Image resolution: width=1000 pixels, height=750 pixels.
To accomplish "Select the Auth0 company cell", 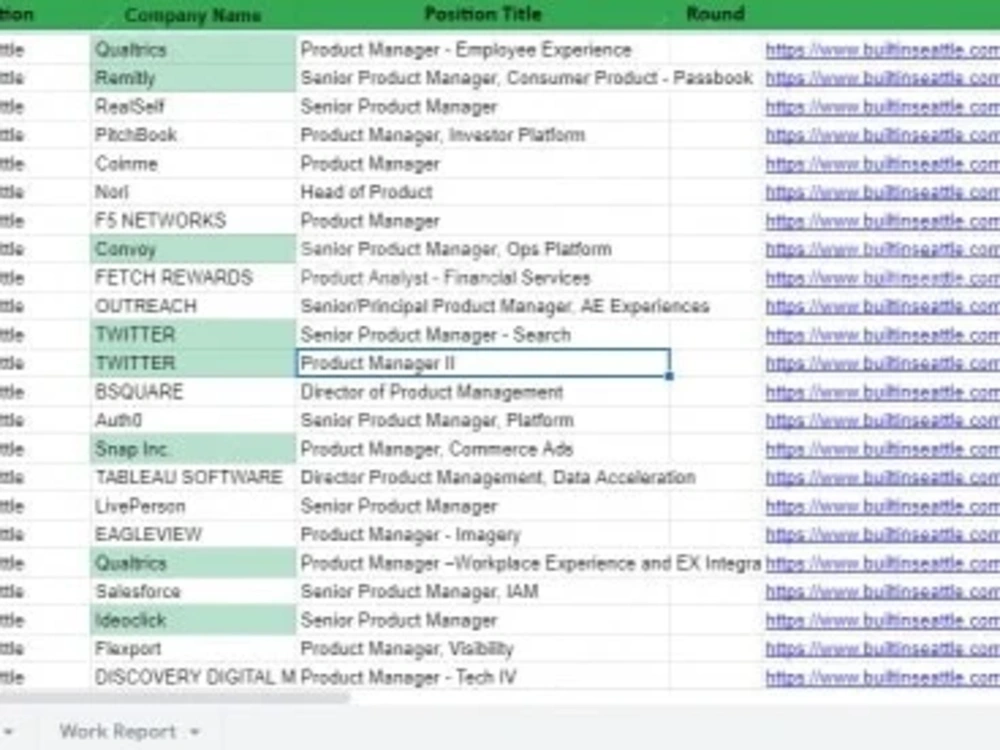I will [193, 420].
